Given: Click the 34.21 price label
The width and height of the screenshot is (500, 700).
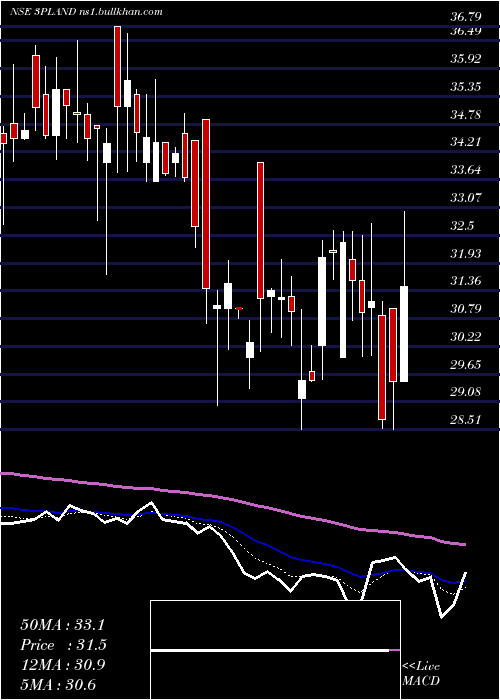Looking at the screenshot, I should click(x=466, y=142).
